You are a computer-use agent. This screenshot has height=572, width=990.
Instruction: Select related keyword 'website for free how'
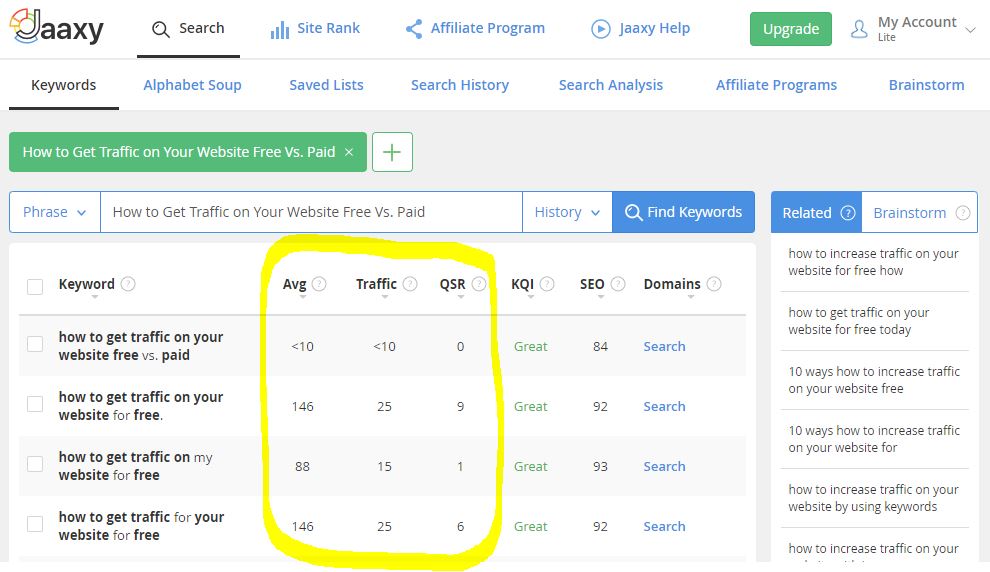(874, 262)
